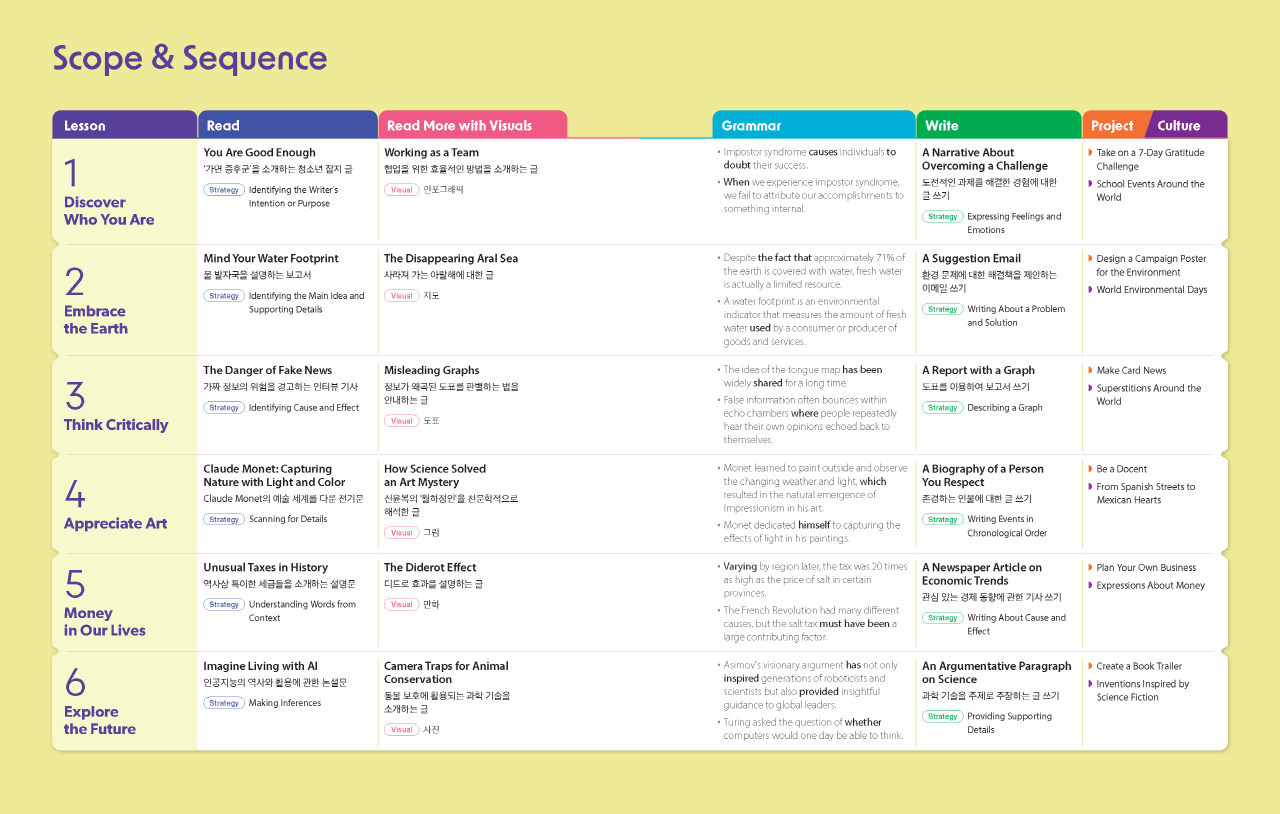Click the Visual badge under "Misleading Graphs"
Screen dimensions: 1280x814
(401, 421)
